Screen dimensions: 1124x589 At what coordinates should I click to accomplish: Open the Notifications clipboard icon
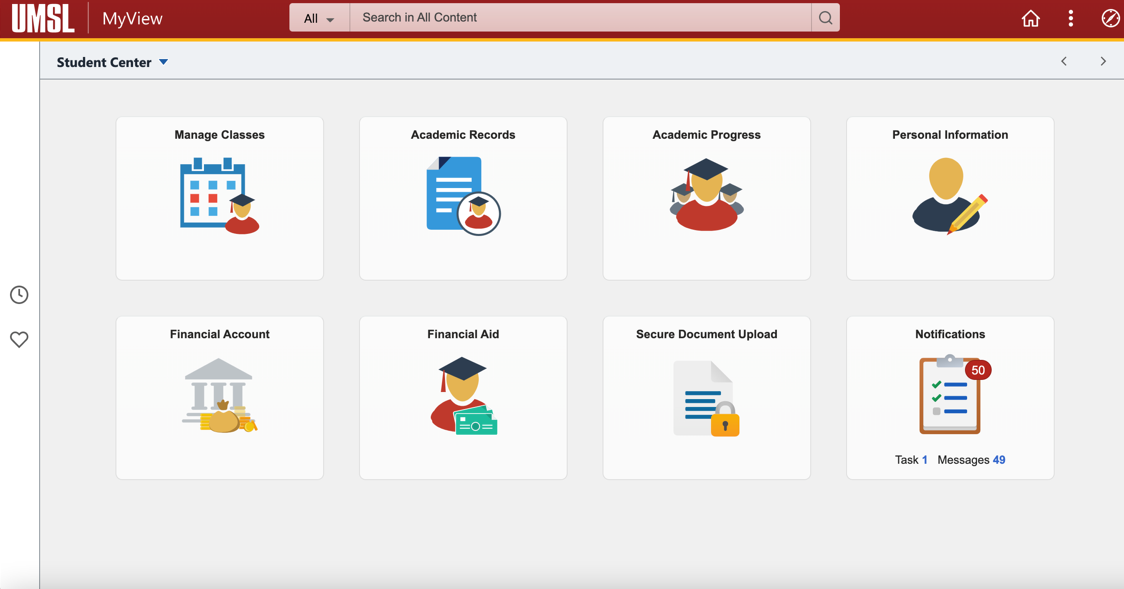tap(950, 394)
